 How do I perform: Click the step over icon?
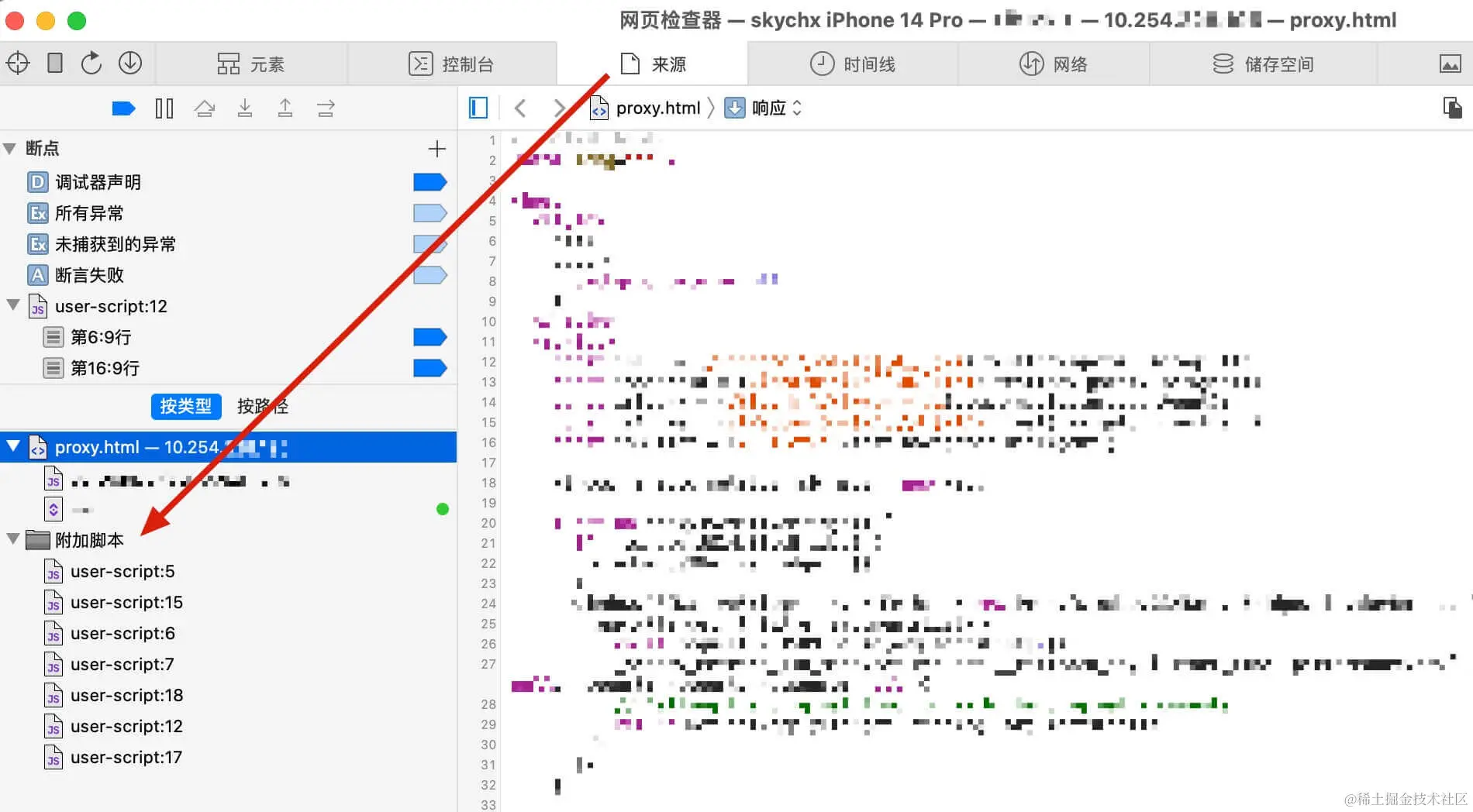205,108
